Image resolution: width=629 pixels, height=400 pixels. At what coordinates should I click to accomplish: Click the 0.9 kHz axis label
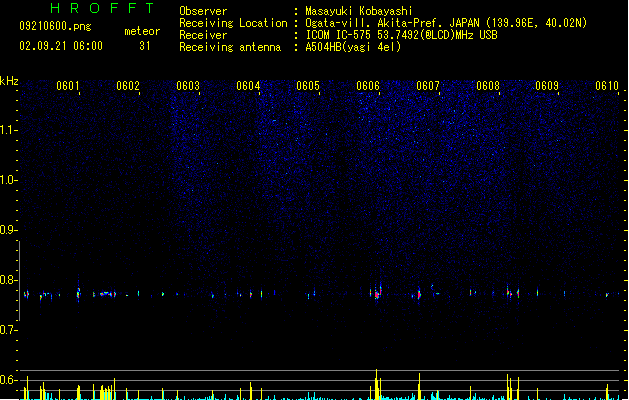8,230
